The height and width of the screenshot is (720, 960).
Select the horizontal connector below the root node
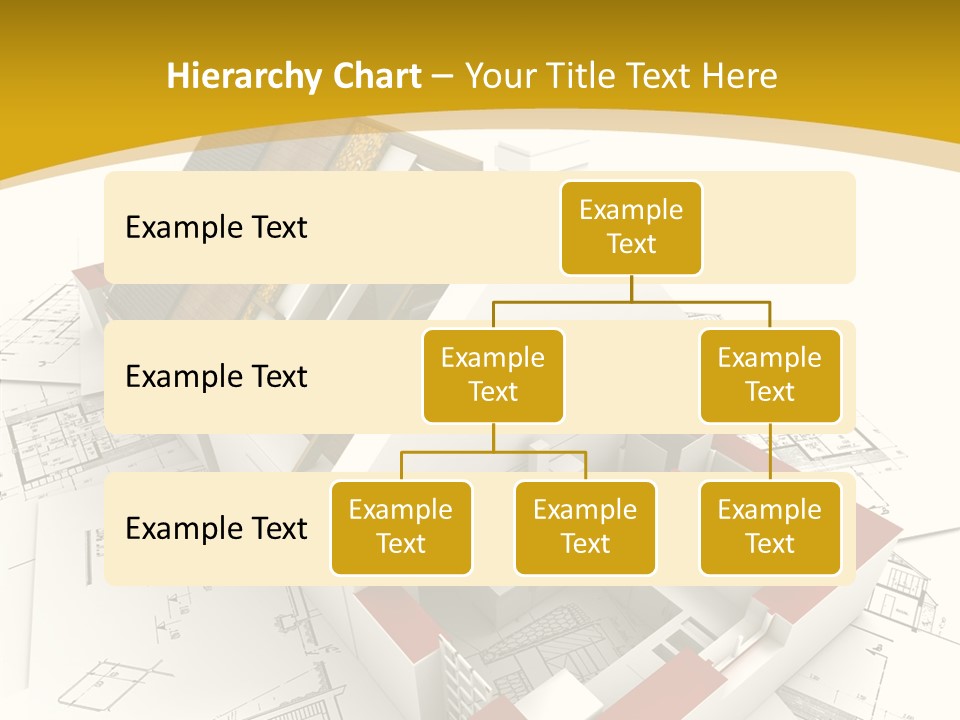700,300
